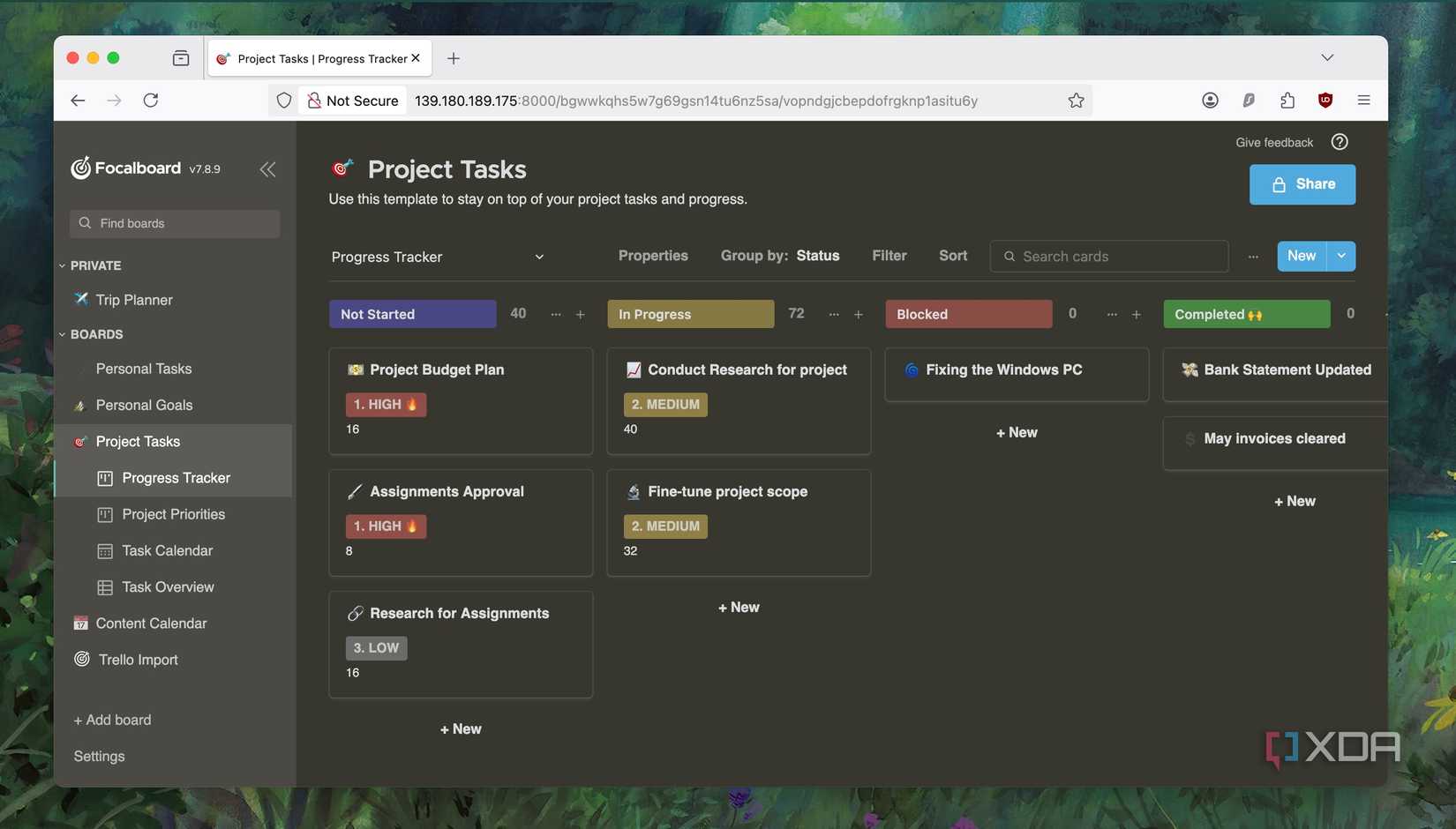
Task: Select the Project Tasks target icon
Action: click(80, 441)
